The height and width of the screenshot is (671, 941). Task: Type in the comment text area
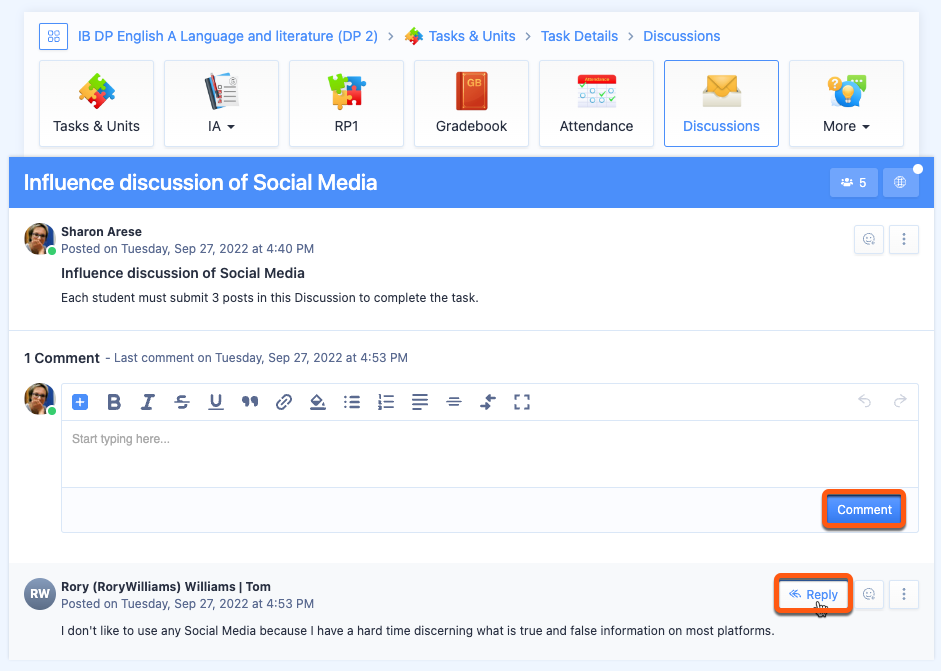click(489, 453)
